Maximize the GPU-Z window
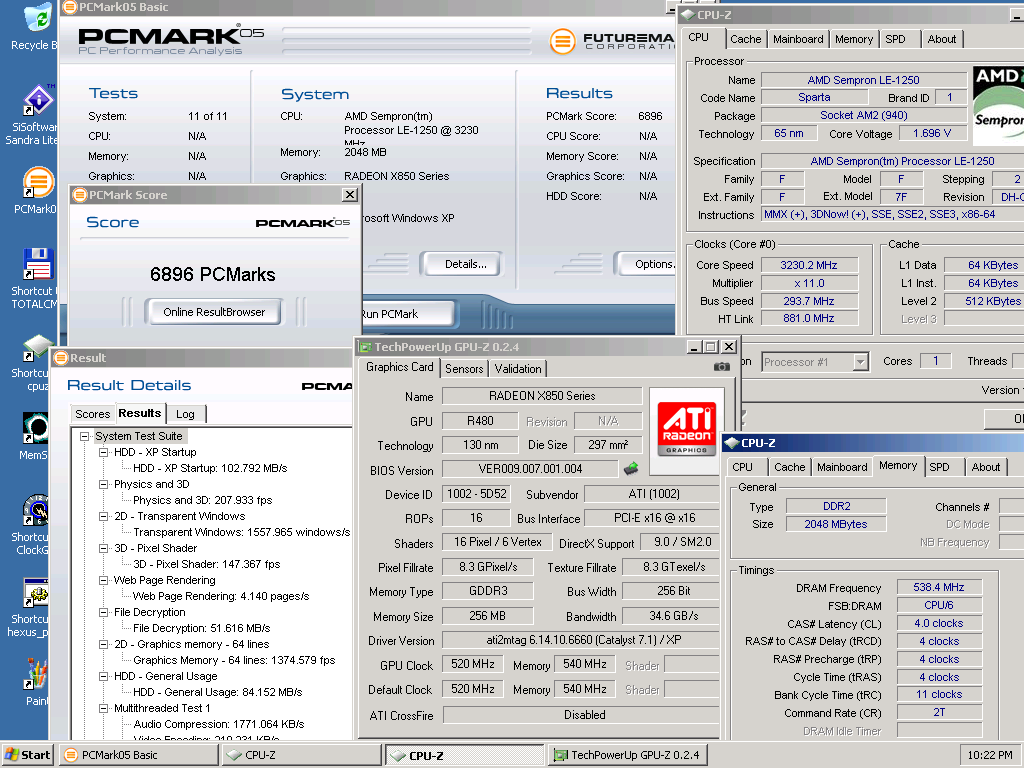 (x=711, y=347)
